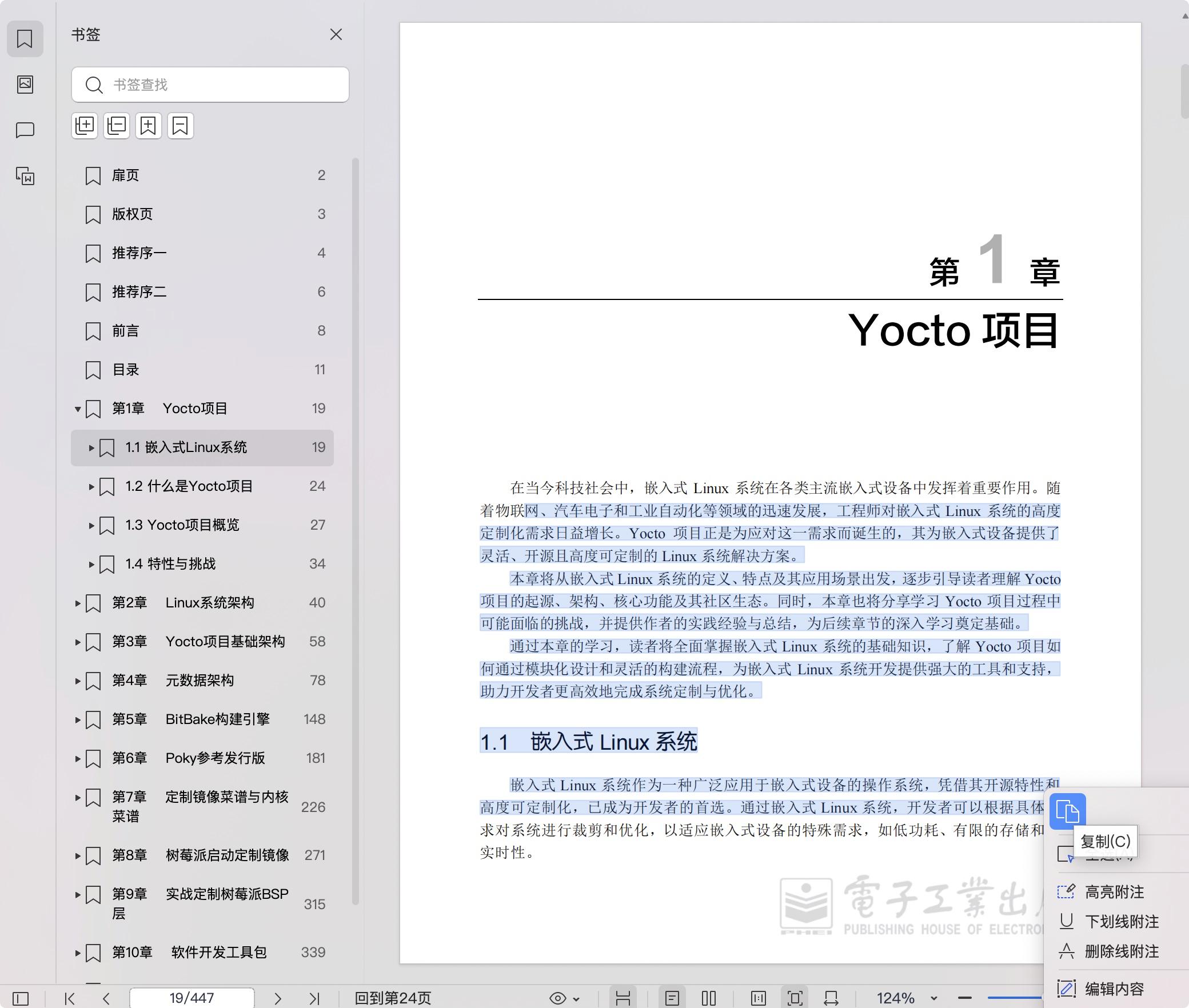Expand the 第5章 BitBake构建引擎 bookmark

[78, 720]
